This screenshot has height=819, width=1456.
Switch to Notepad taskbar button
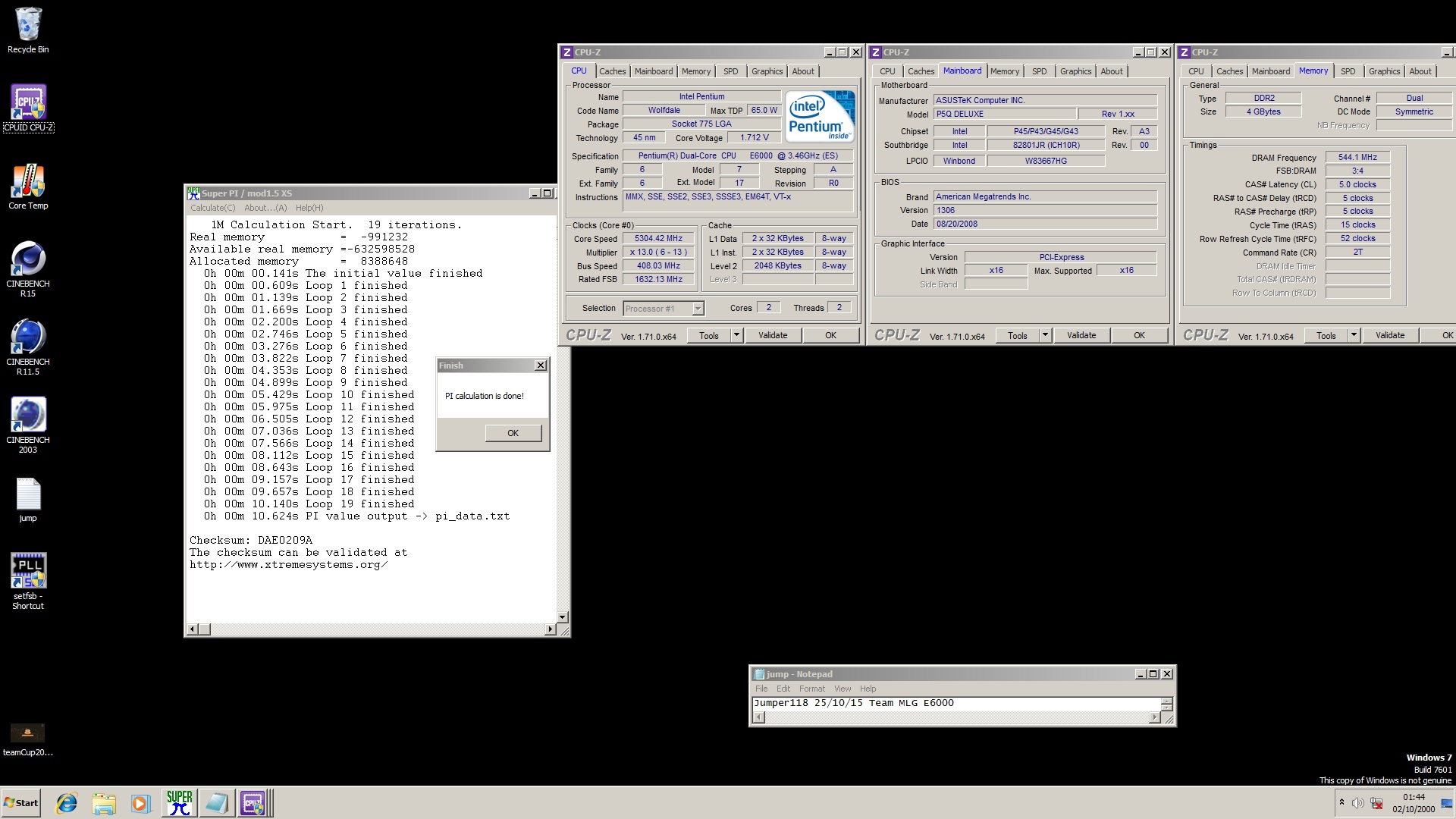click(216, 803)
